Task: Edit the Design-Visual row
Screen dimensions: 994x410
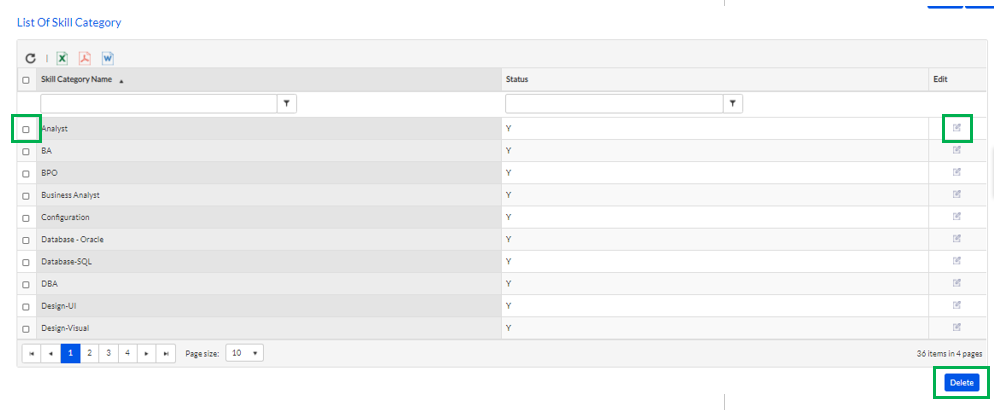Action: [957, 328]
